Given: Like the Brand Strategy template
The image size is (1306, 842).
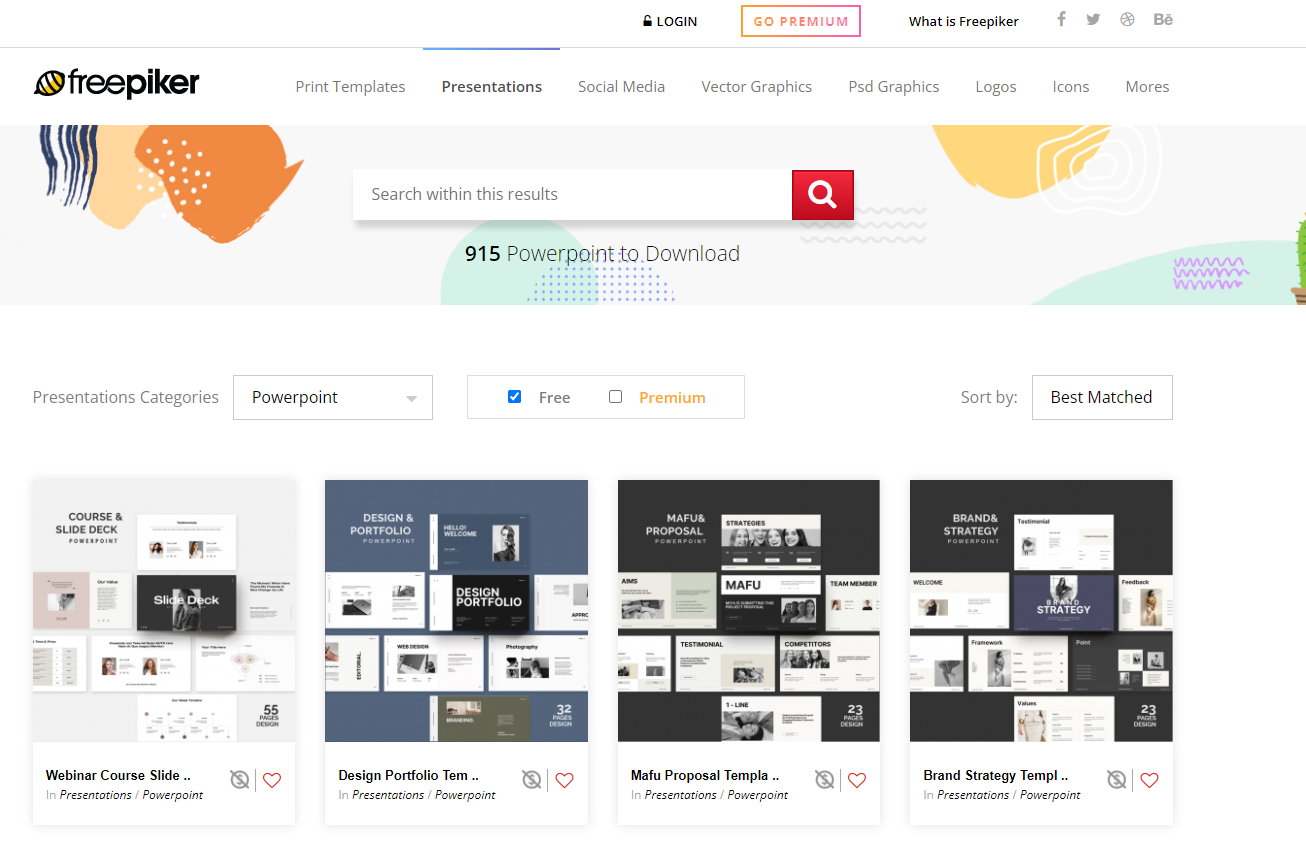Looking at the screenshot, I should (x=1149, y=780).
